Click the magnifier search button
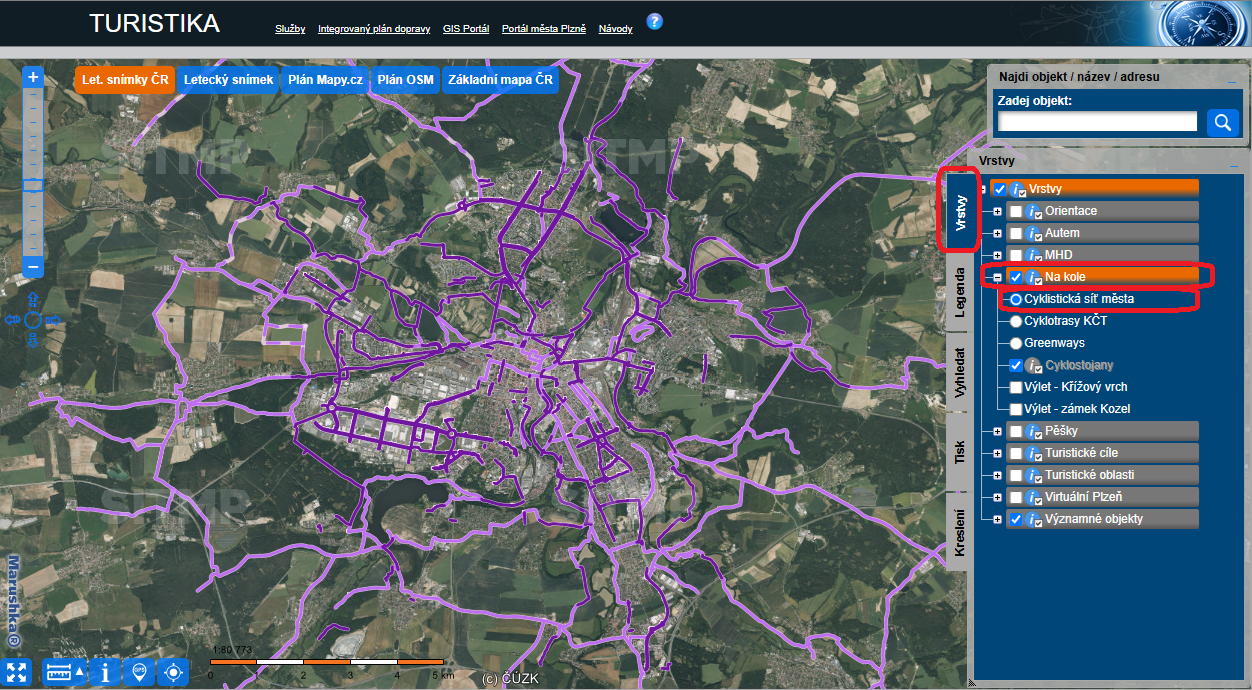The image size is (1252, 690). [1223, 122]
